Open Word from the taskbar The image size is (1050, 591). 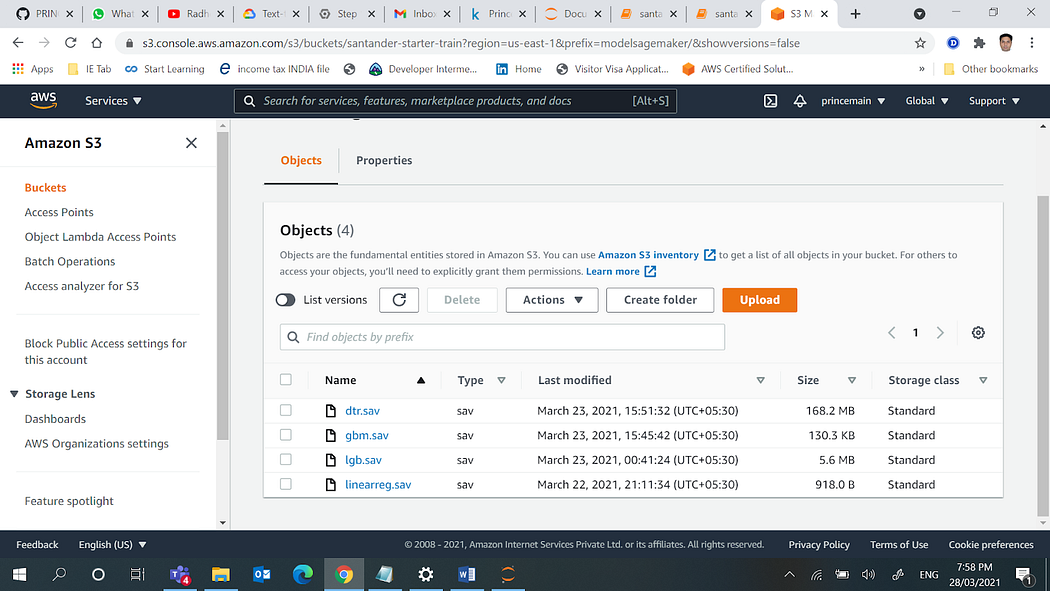467,574
